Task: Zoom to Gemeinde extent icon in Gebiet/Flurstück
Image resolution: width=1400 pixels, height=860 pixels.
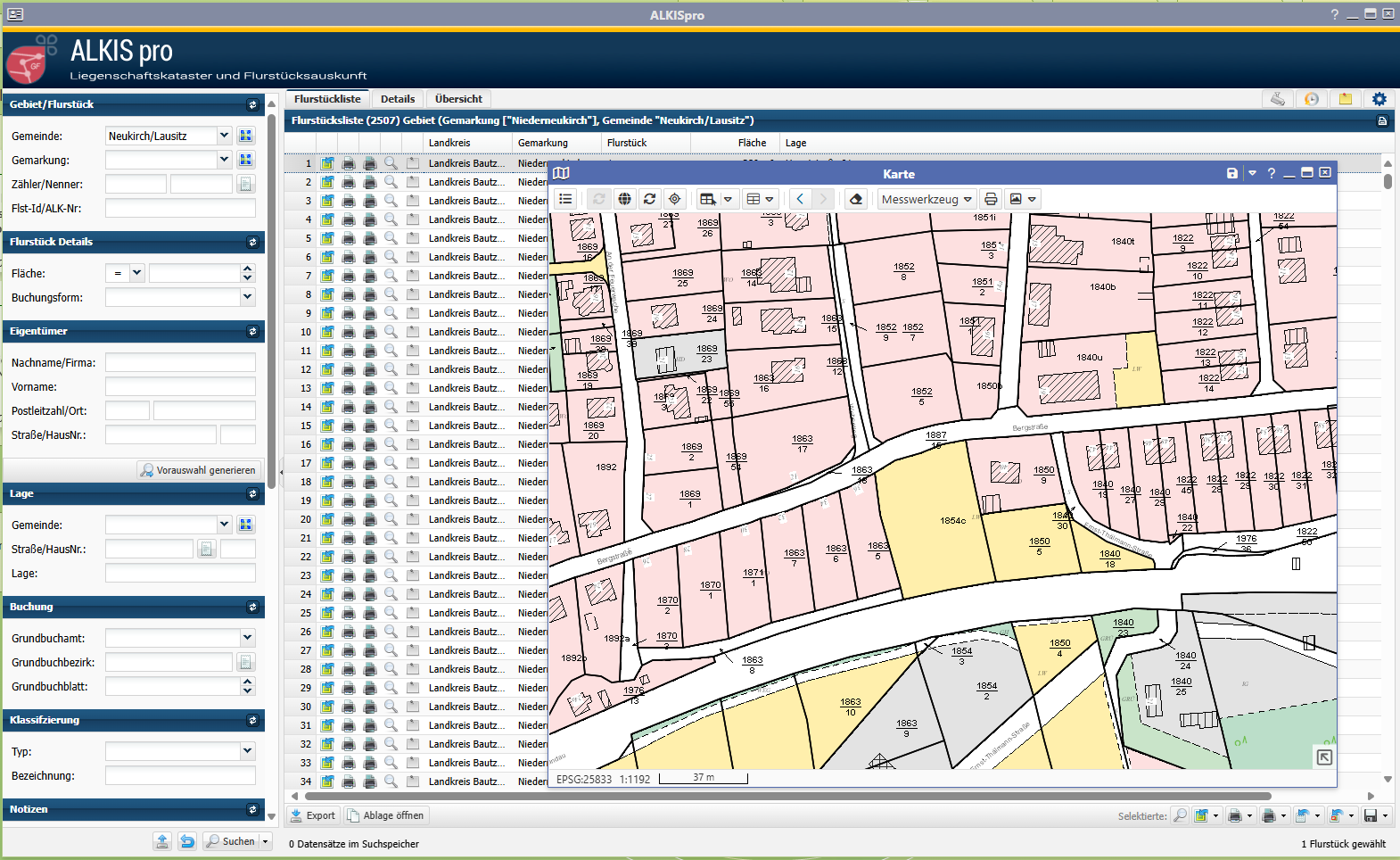Action: tap(246, 136)
